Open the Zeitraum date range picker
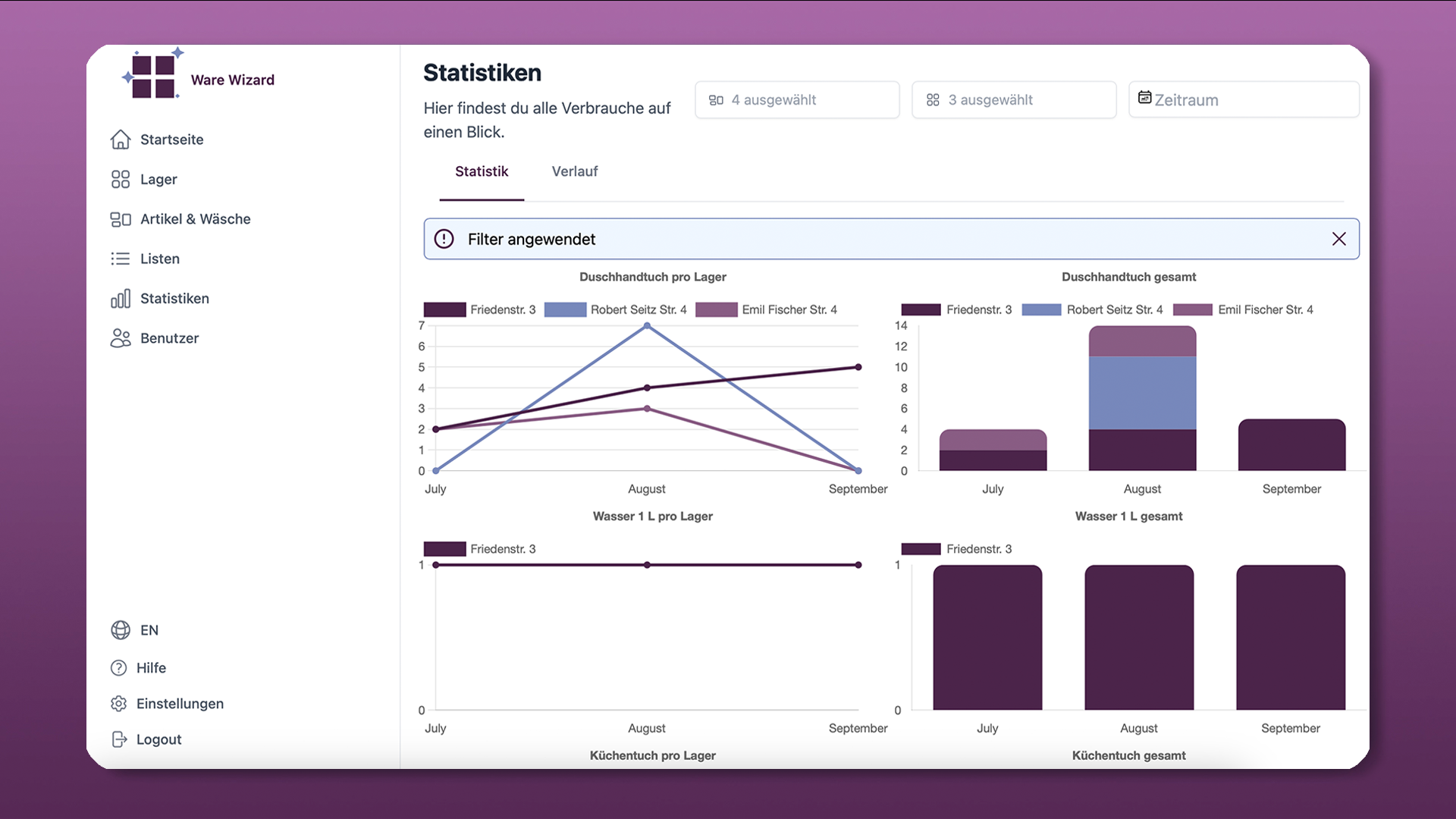Screen dimensions: 1456x819 point(1244,100)
